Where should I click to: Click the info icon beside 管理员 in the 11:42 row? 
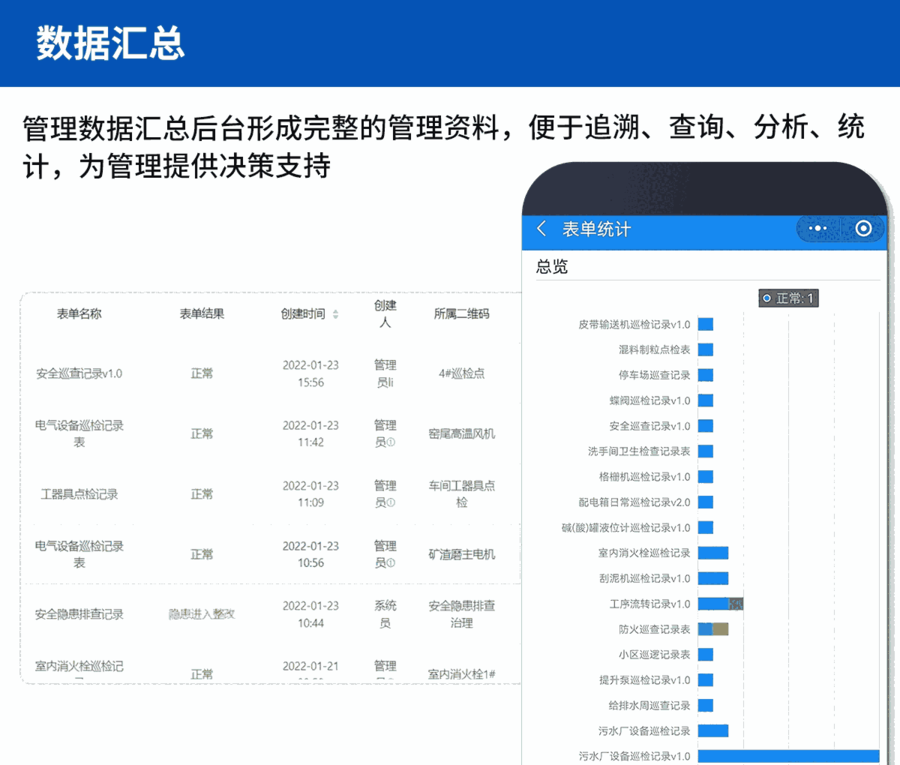tap(390, 442)
